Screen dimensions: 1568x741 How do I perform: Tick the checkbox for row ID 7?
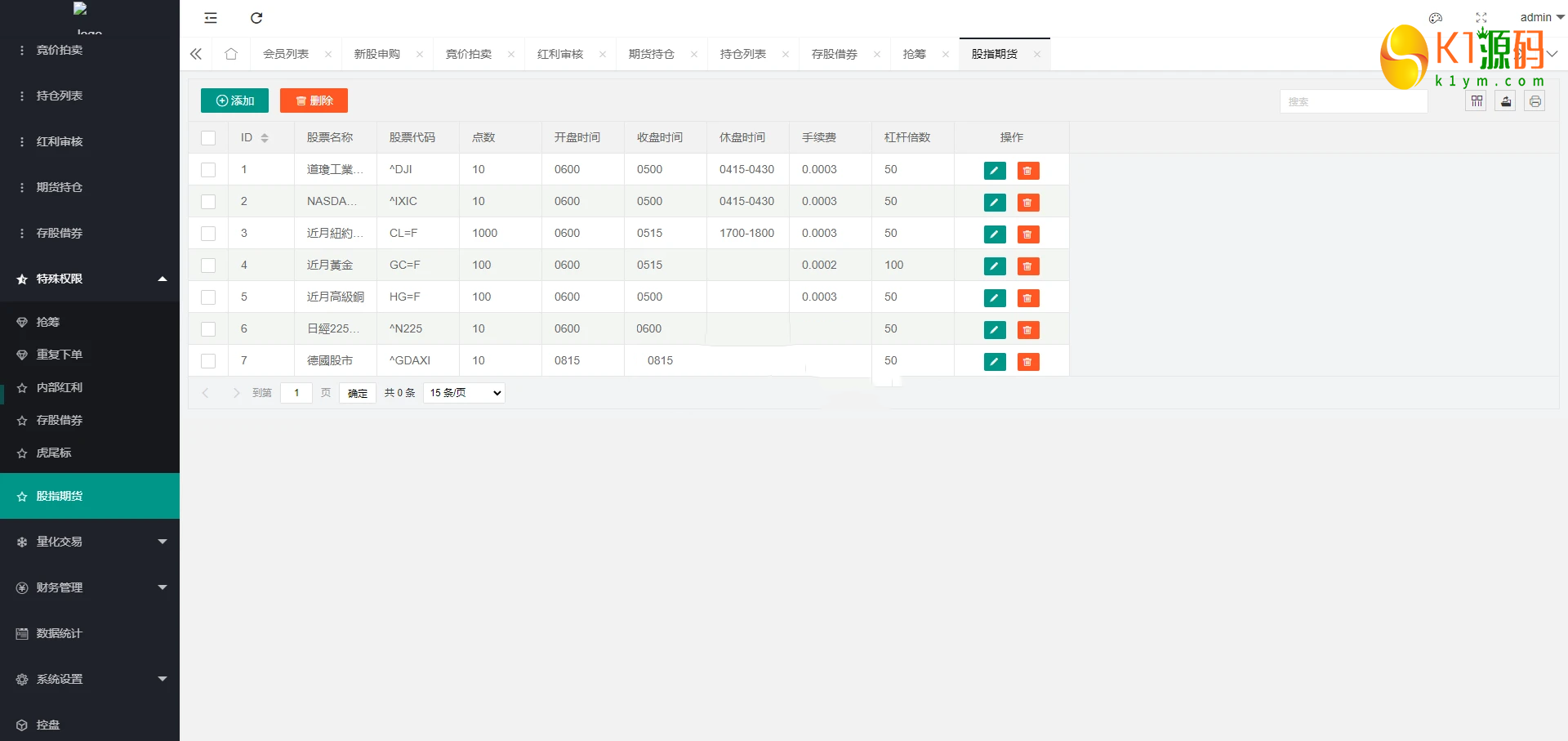(208, 361)
